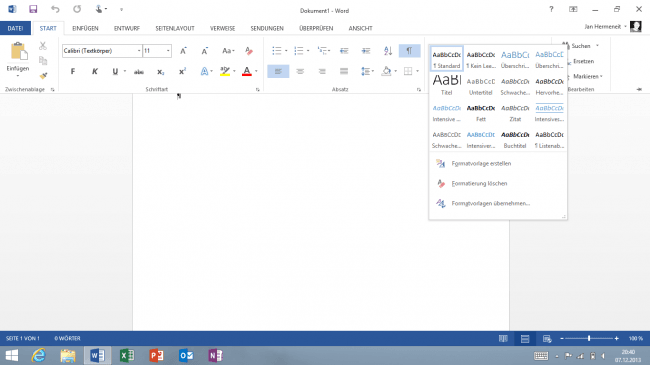Decrease font size with shrink font icon
This screenshot has width=650, height=365.
[204, 51]
